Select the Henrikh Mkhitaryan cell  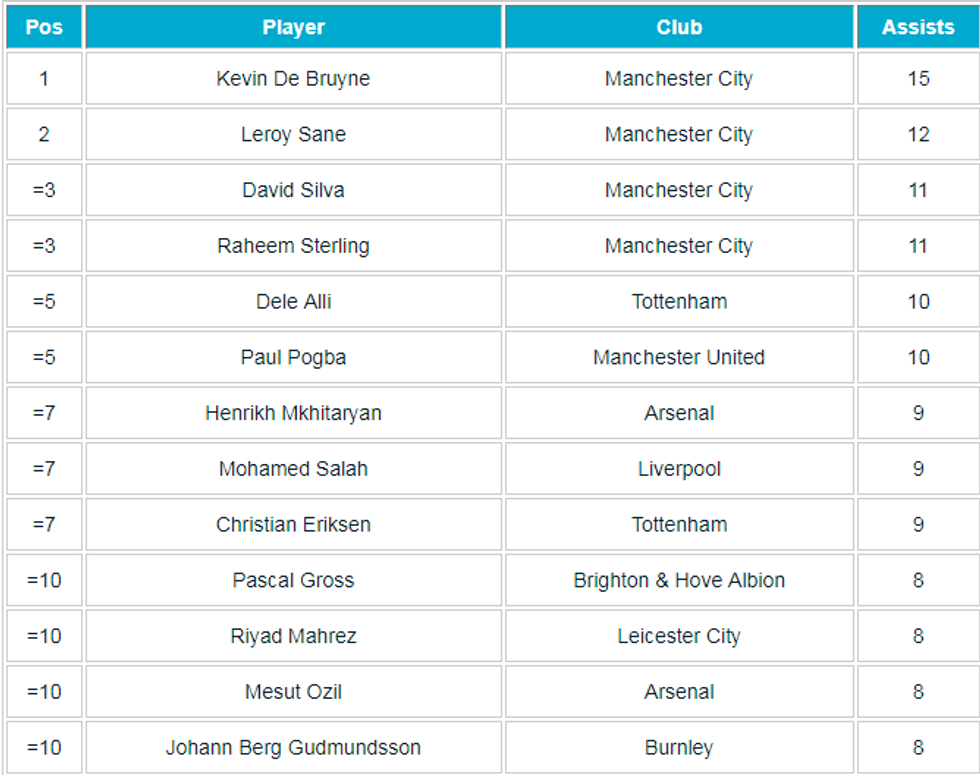coord(293,413)
